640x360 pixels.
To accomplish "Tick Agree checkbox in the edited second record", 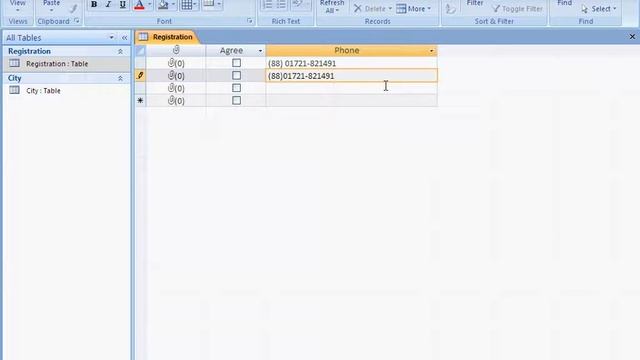I will (x=236, y=76).
